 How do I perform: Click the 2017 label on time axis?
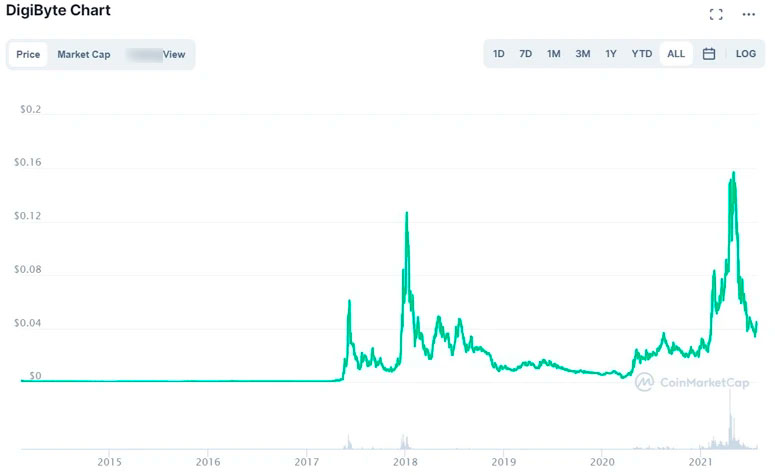click(307, 462)
